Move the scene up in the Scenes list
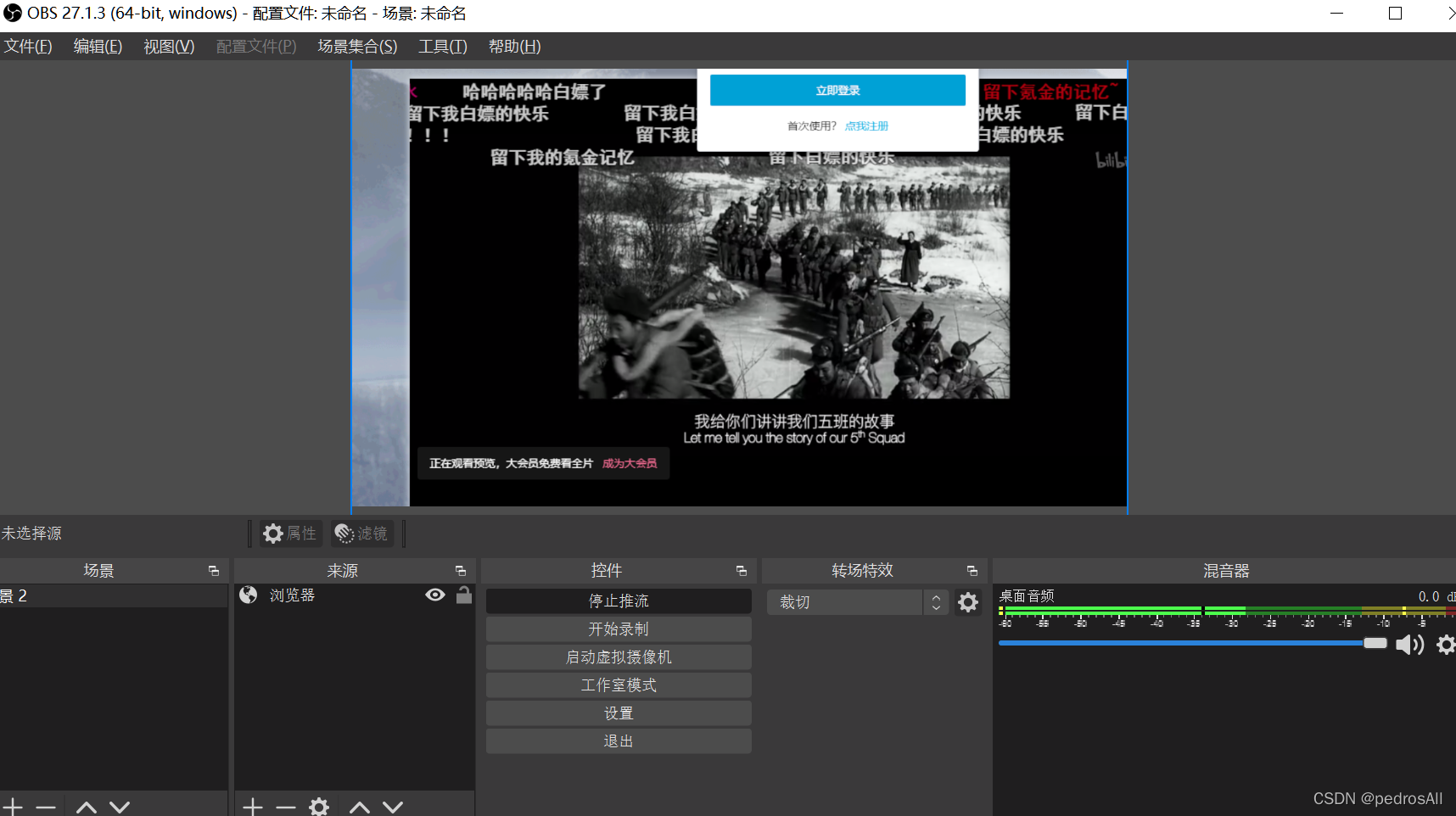Screen dimensions: 1456x816 coord(87,807)
